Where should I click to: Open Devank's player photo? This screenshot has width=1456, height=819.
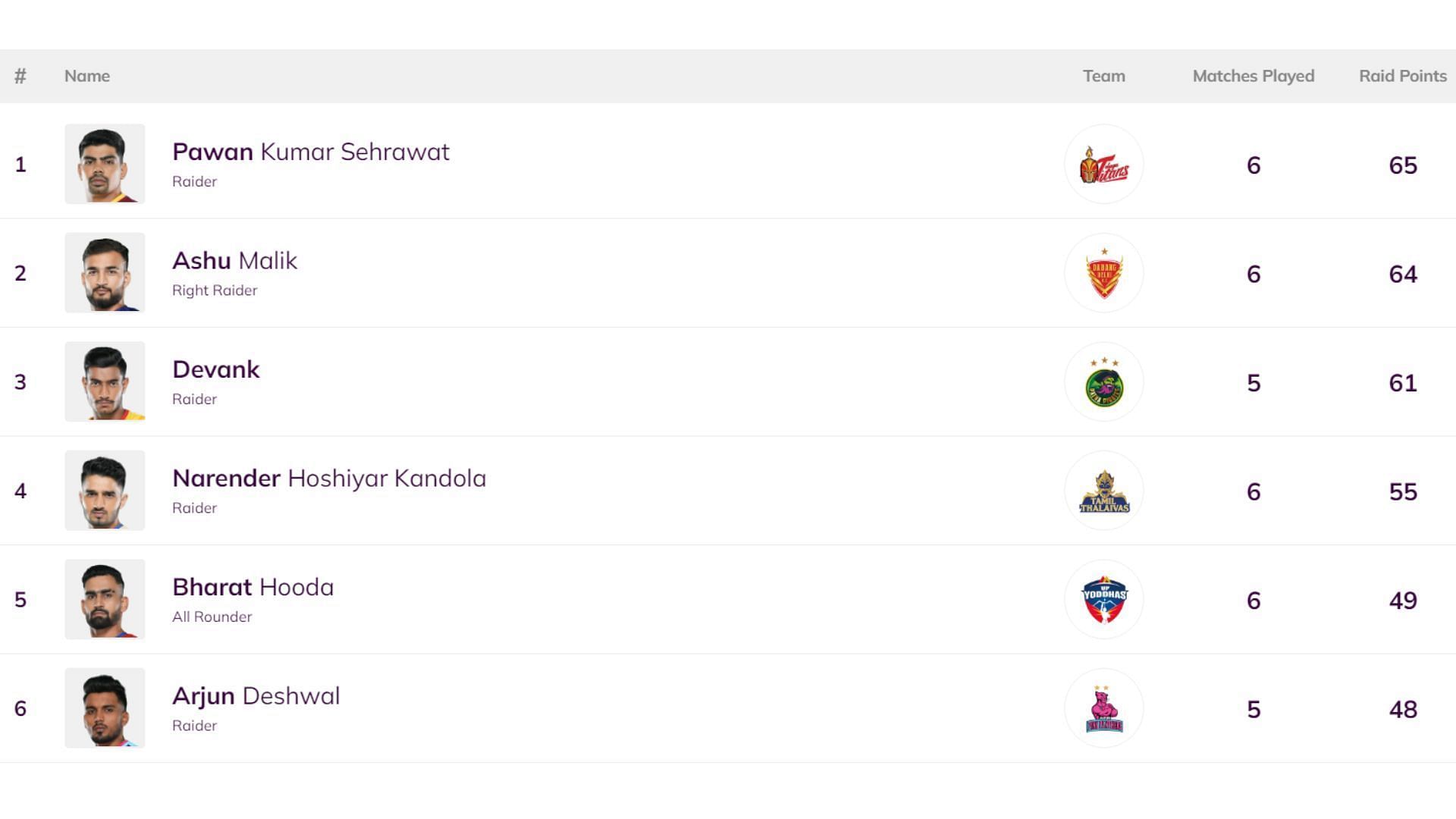pos(105,381)
